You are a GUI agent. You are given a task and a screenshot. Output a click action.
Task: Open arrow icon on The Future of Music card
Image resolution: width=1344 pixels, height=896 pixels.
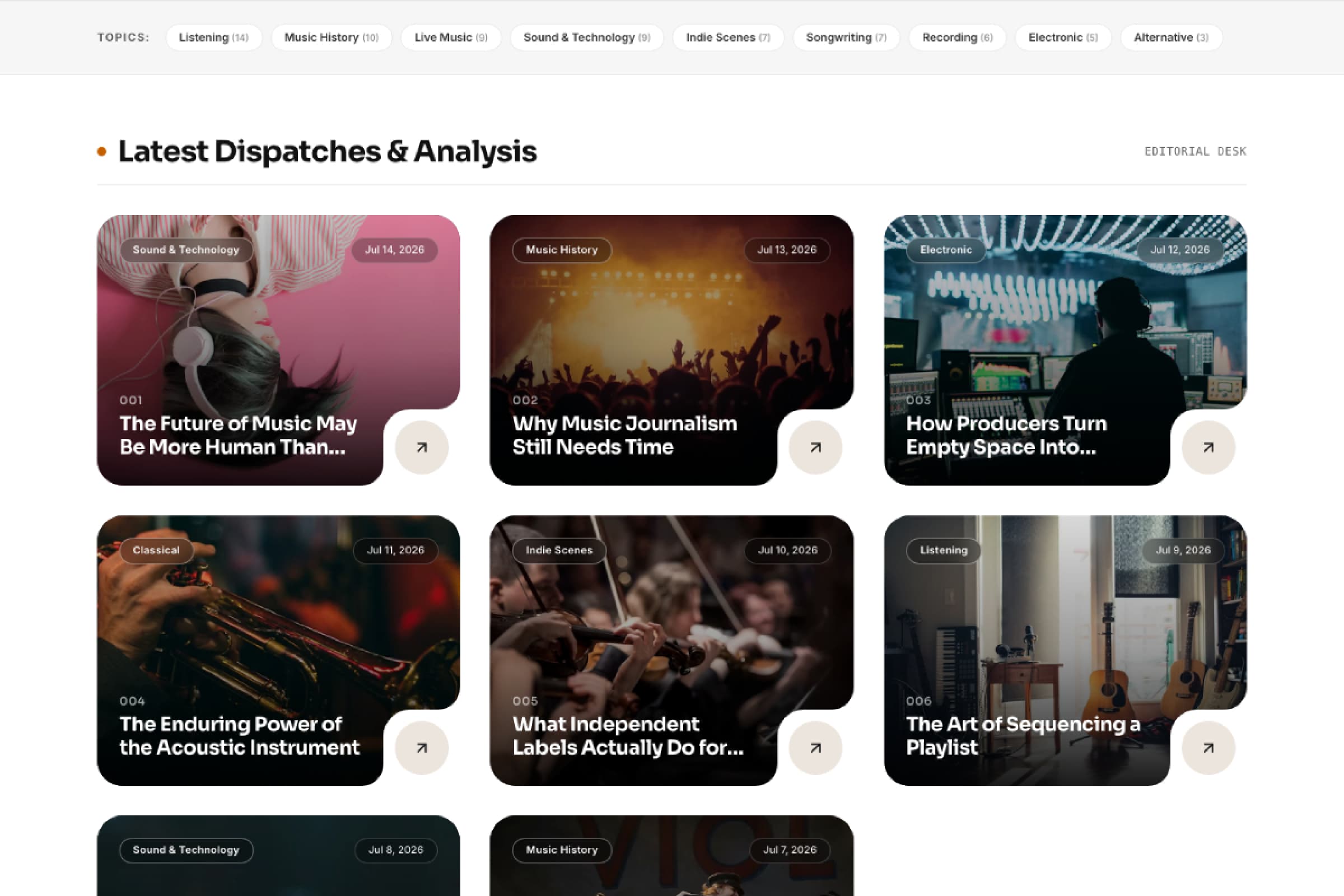pyautogui.click(x=422, y=447)
